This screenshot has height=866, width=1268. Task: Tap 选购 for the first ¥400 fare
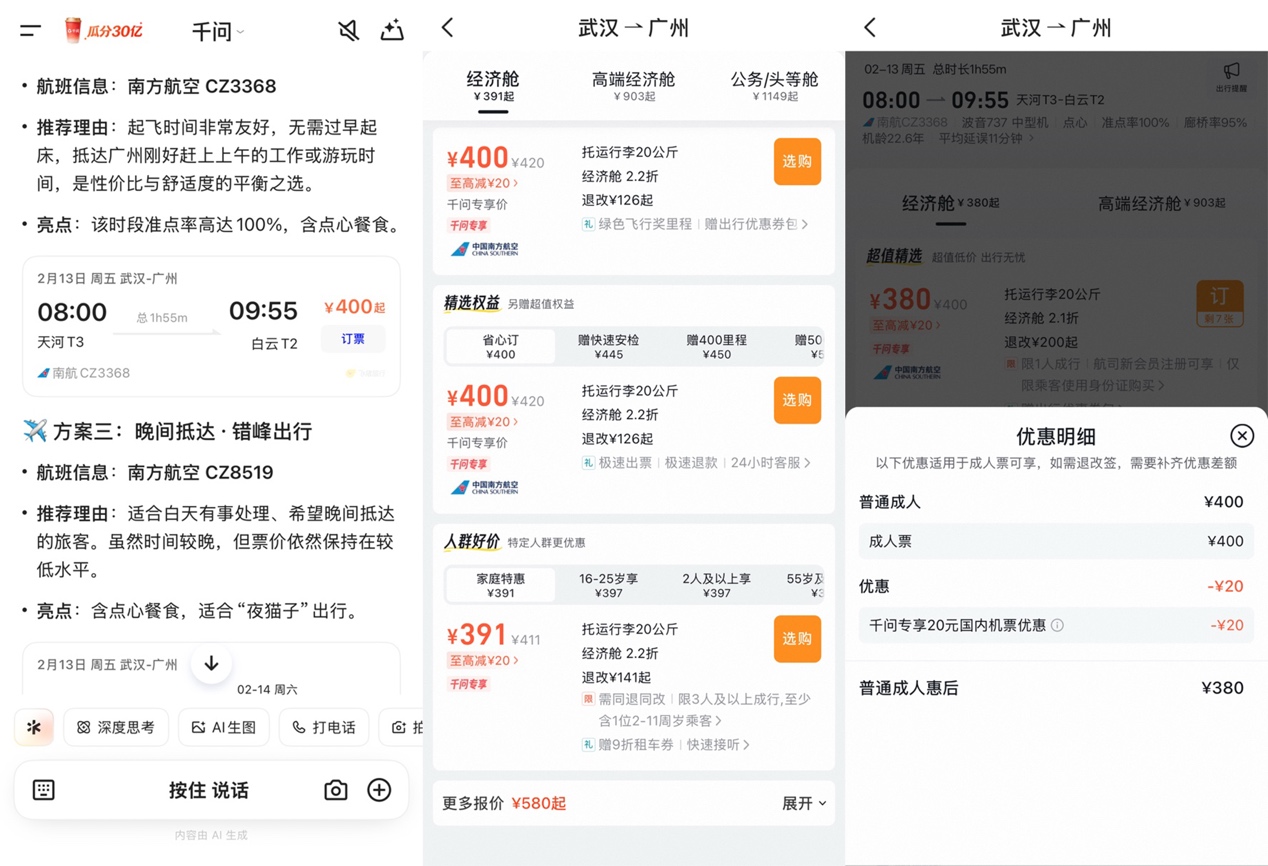point(797,162)
